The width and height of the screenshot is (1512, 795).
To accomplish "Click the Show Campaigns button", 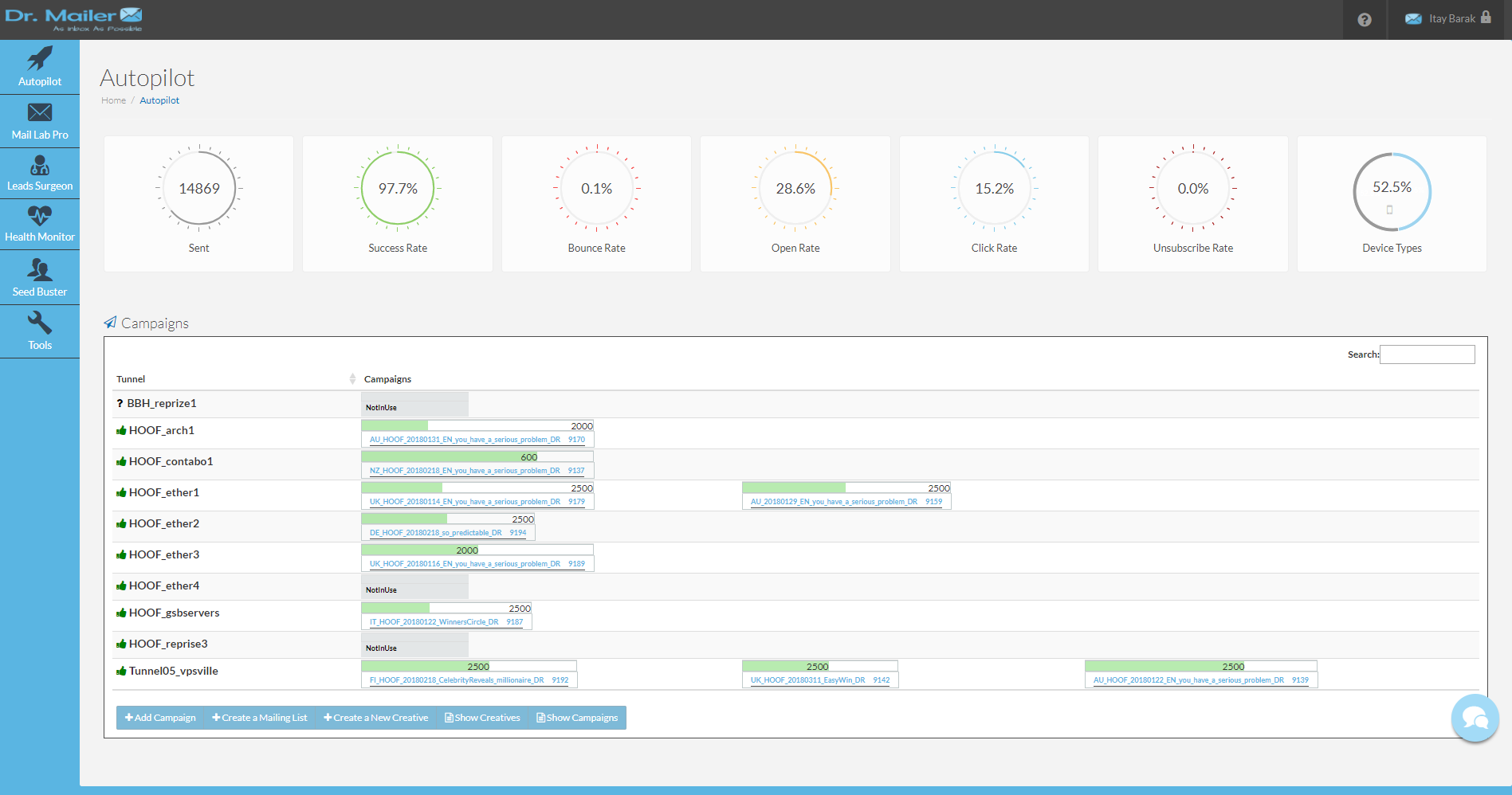I will (x=577, y=718).
